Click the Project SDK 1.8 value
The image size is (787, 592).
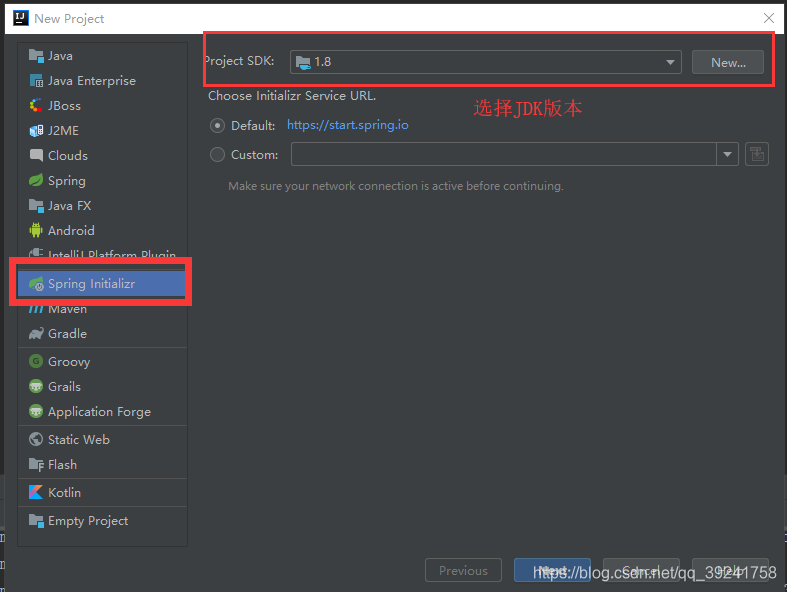323,62
